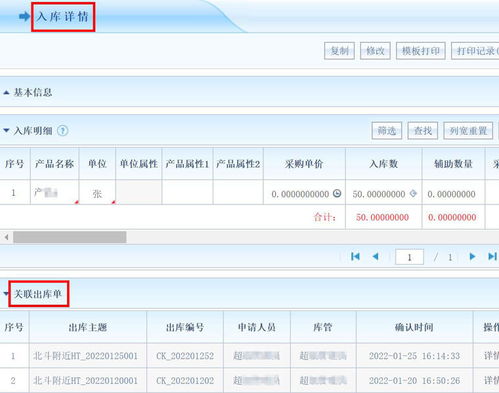Viewport: 499px width, 393px height.
Task: Select the 确认时间 column header
Action: [x=414, y=327]
